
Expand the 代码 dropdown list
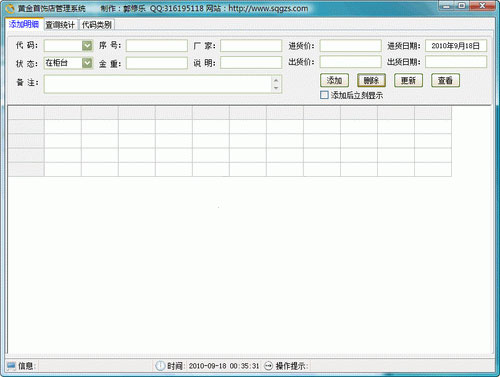tap(87, 45)
